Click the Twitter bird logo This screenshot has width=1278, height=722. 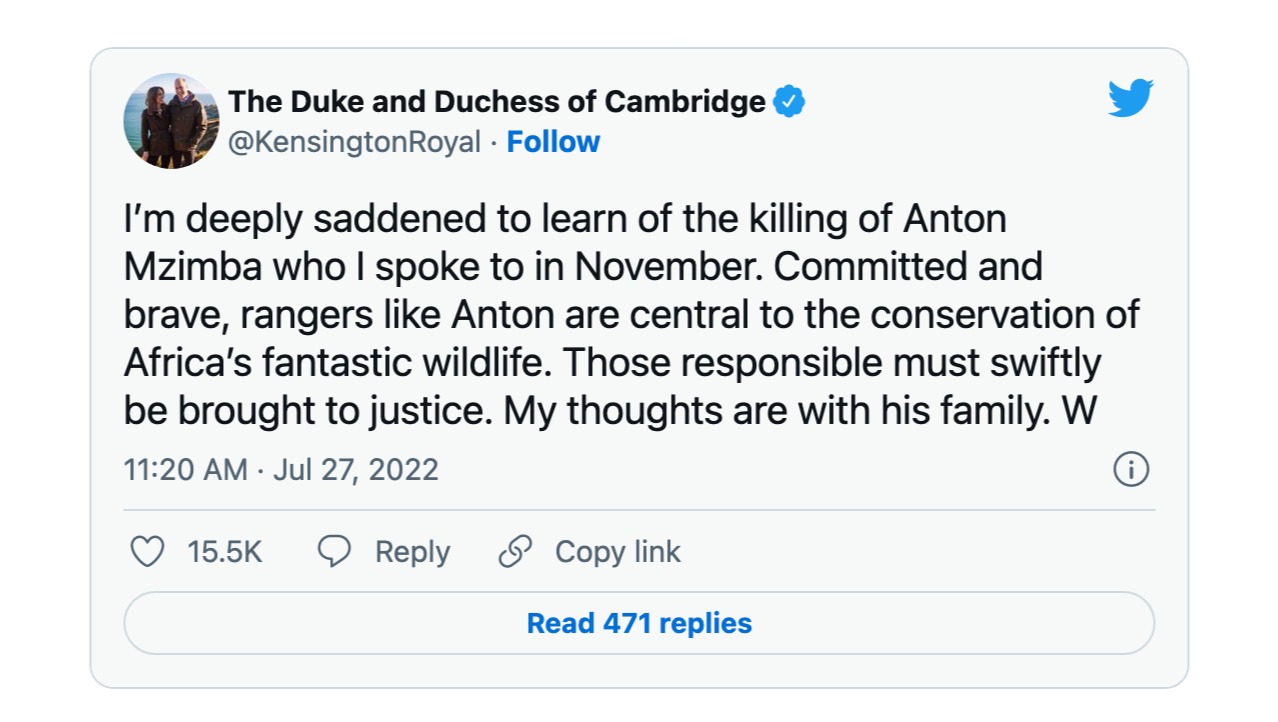(1131, 98)
